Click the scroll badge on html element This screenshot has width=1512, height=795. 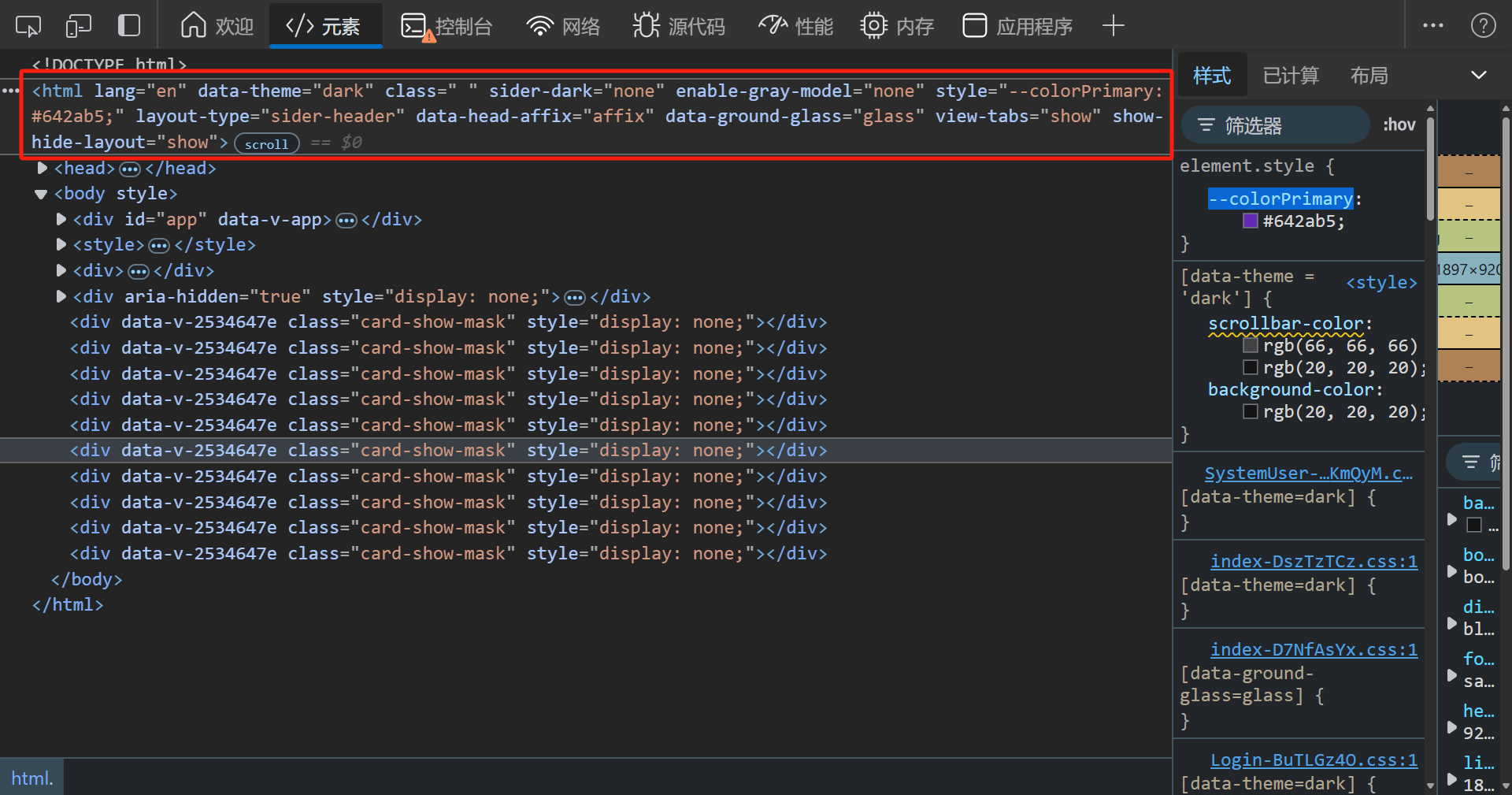[266, 143]
